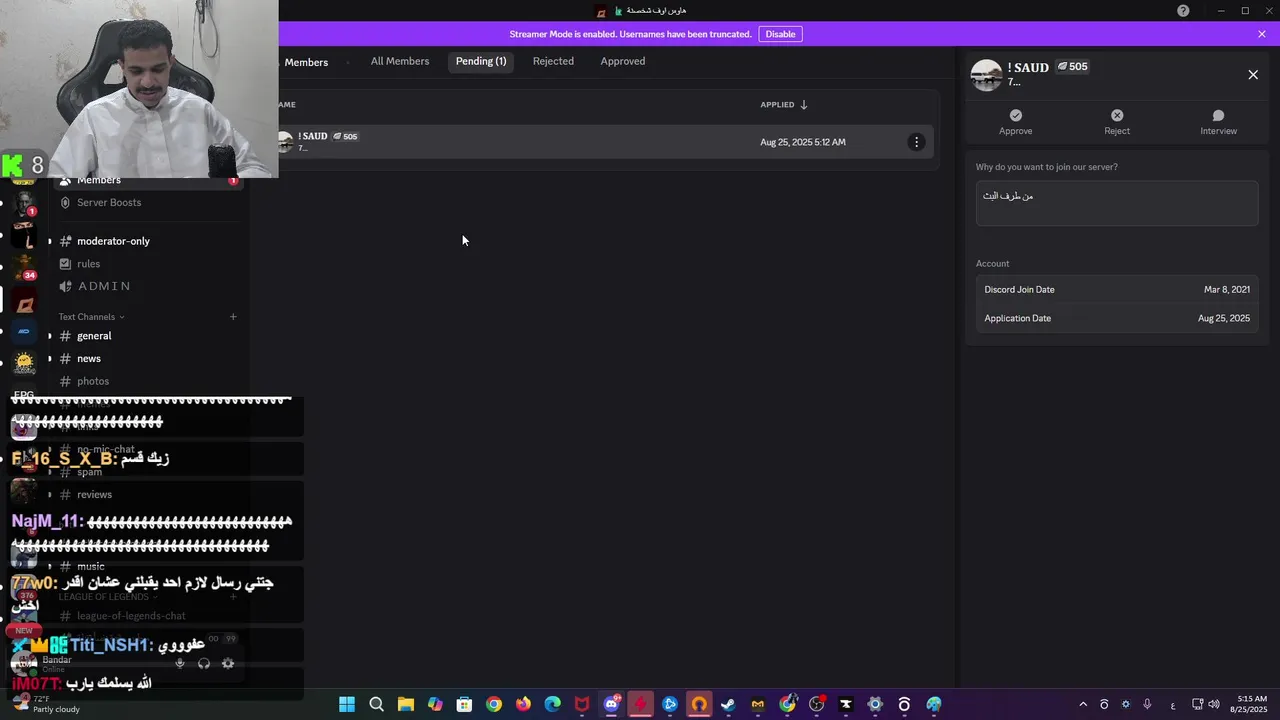Screen dimensions: 1280x720
Task: Open Discord taskbar icon with 9+ badge
Action: click(611, 704)
